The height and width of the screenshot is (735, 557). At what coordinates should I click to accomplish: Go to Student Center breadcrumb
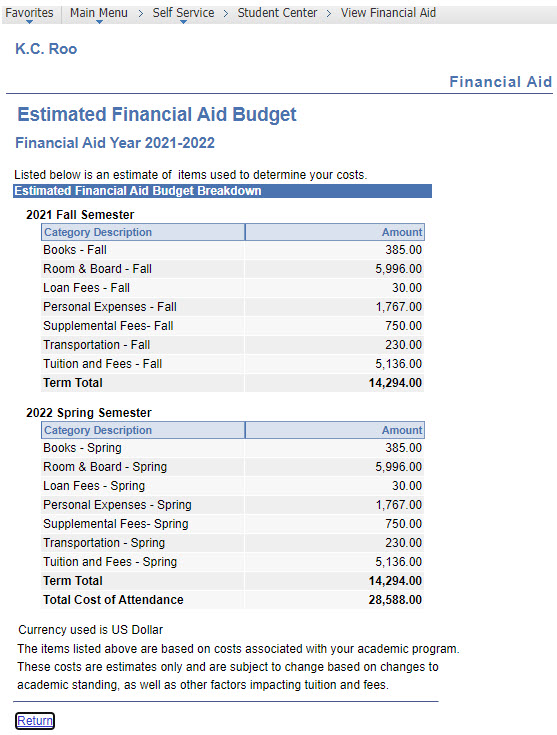(277, 13)
